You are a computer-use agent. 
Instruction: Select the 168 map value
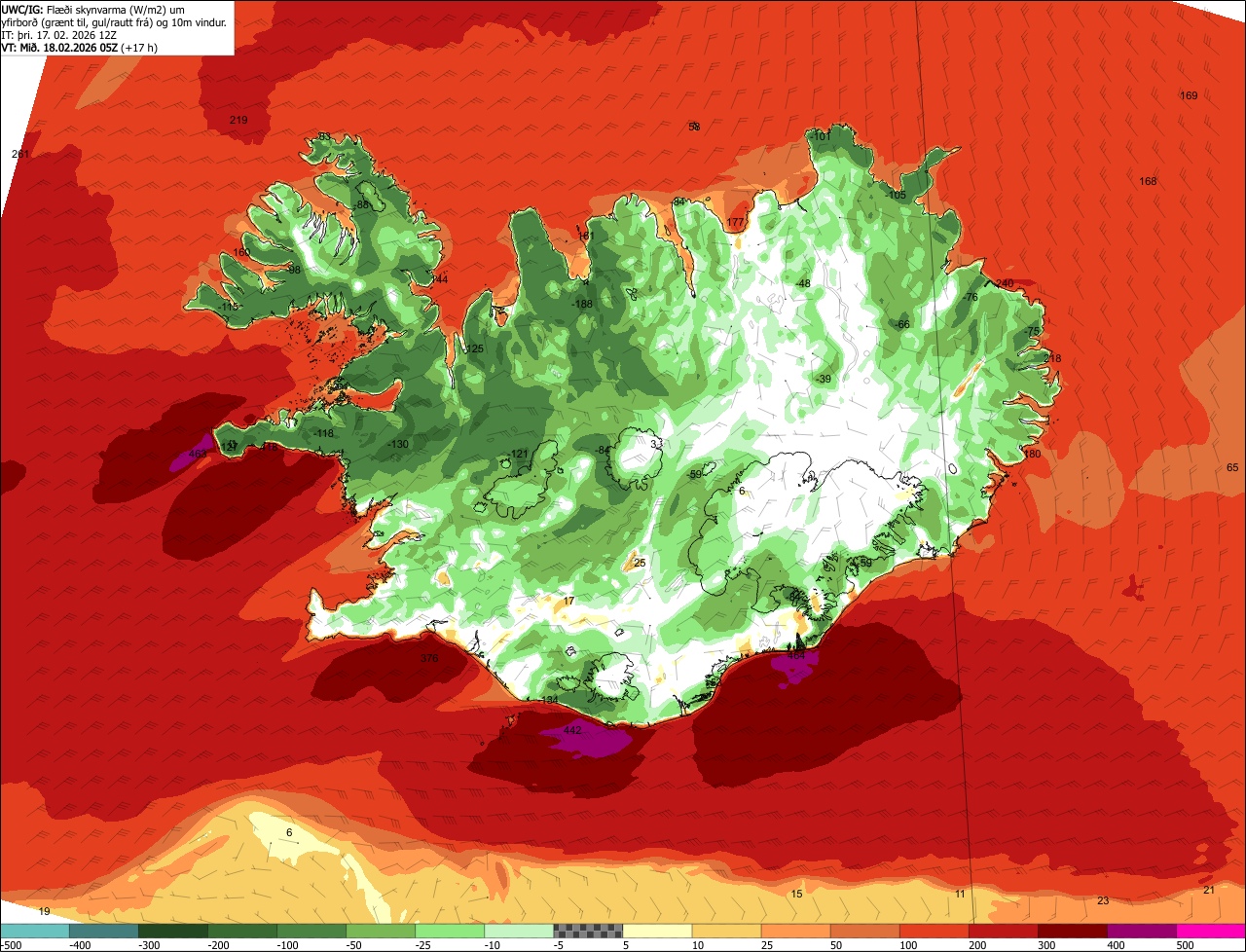(1149, 181)
